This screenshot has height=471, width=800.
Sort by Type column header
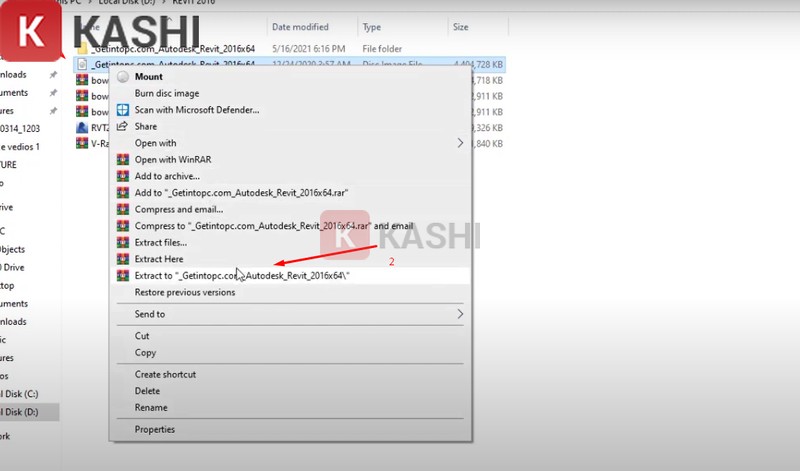372,27
